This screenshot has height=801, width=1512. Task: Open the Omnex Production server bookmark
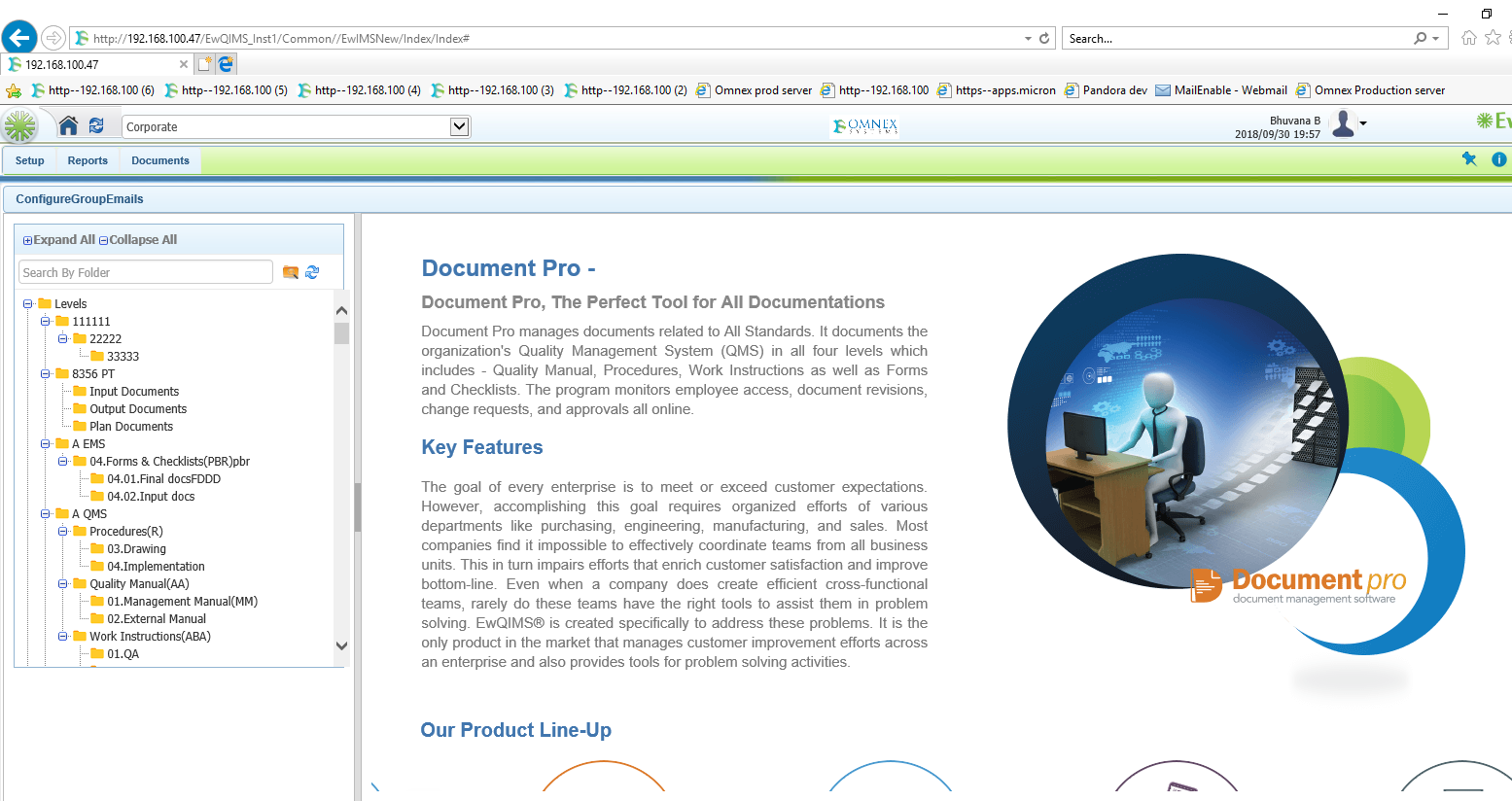pyautogui.click(x=1371, y=90)
